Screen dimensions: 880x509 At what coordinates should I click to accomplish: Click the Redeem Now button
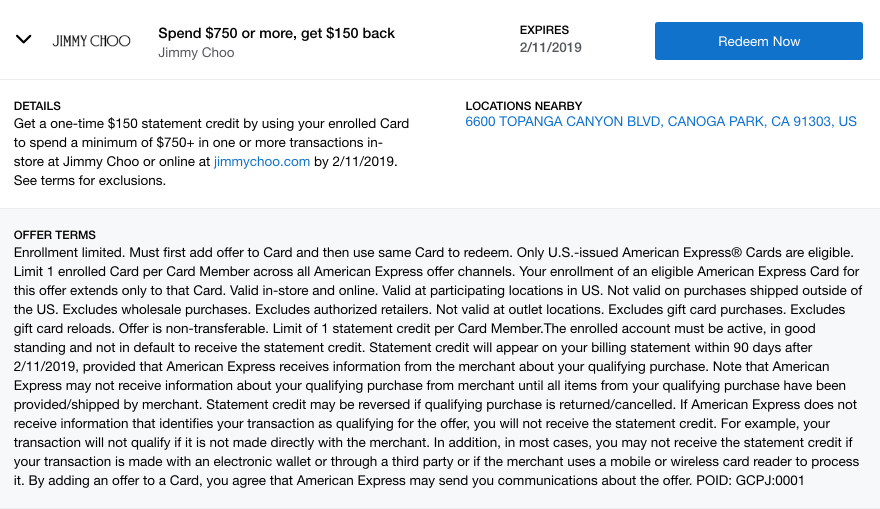758,41
